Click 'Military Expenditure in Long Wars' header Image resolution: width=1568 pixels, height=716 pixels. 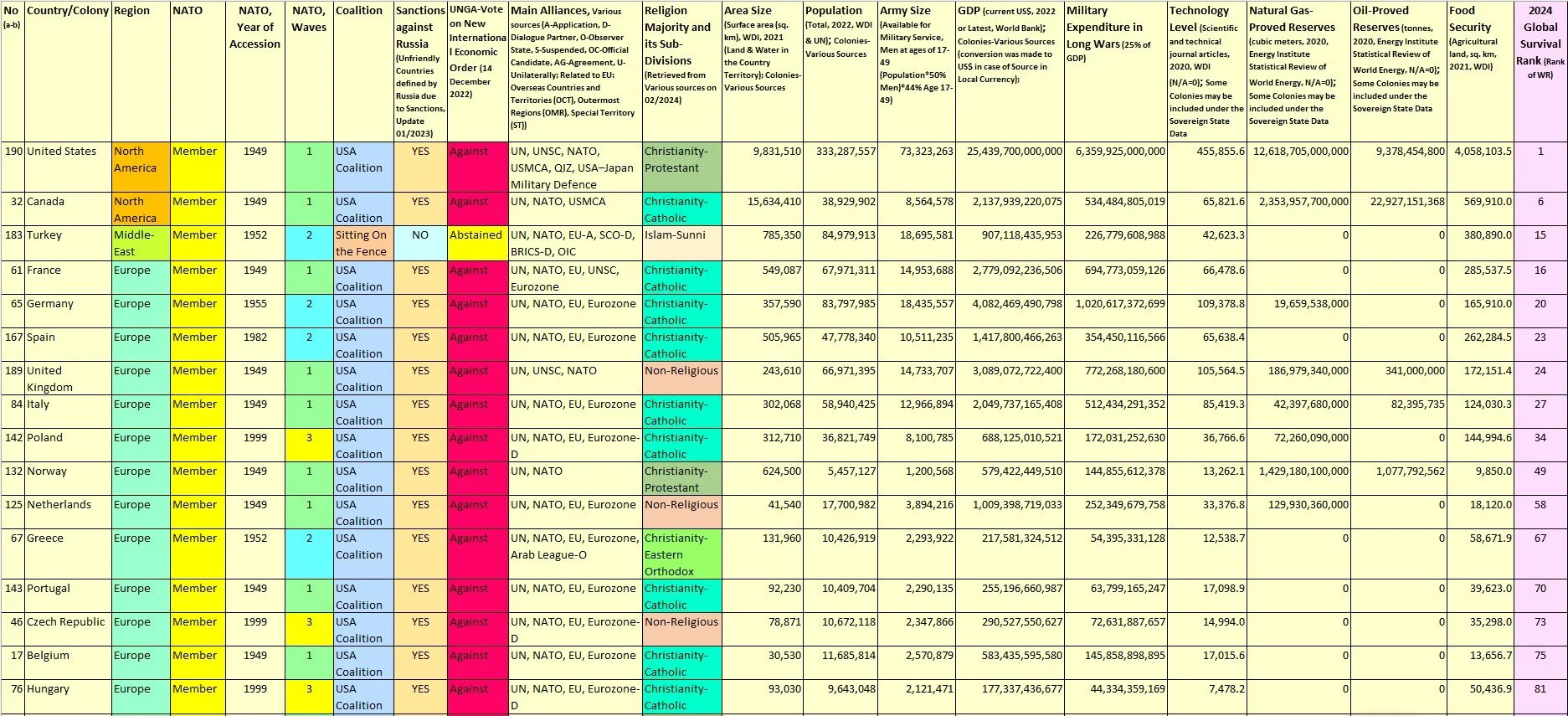pyautogui.click(x=1116, y=71)
